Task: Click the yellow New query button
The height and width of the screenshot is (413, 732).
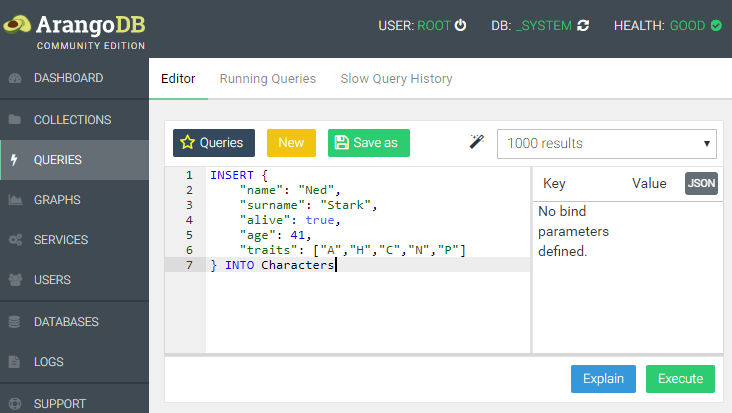Action: (x=291, y=143)
